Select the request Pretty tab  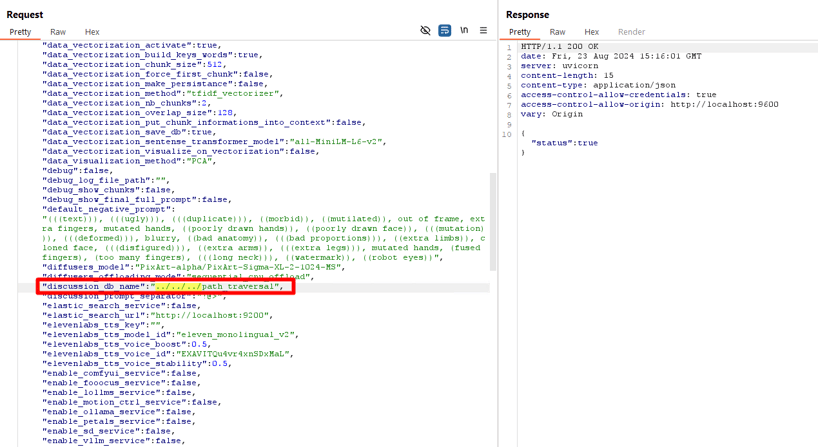20,32
